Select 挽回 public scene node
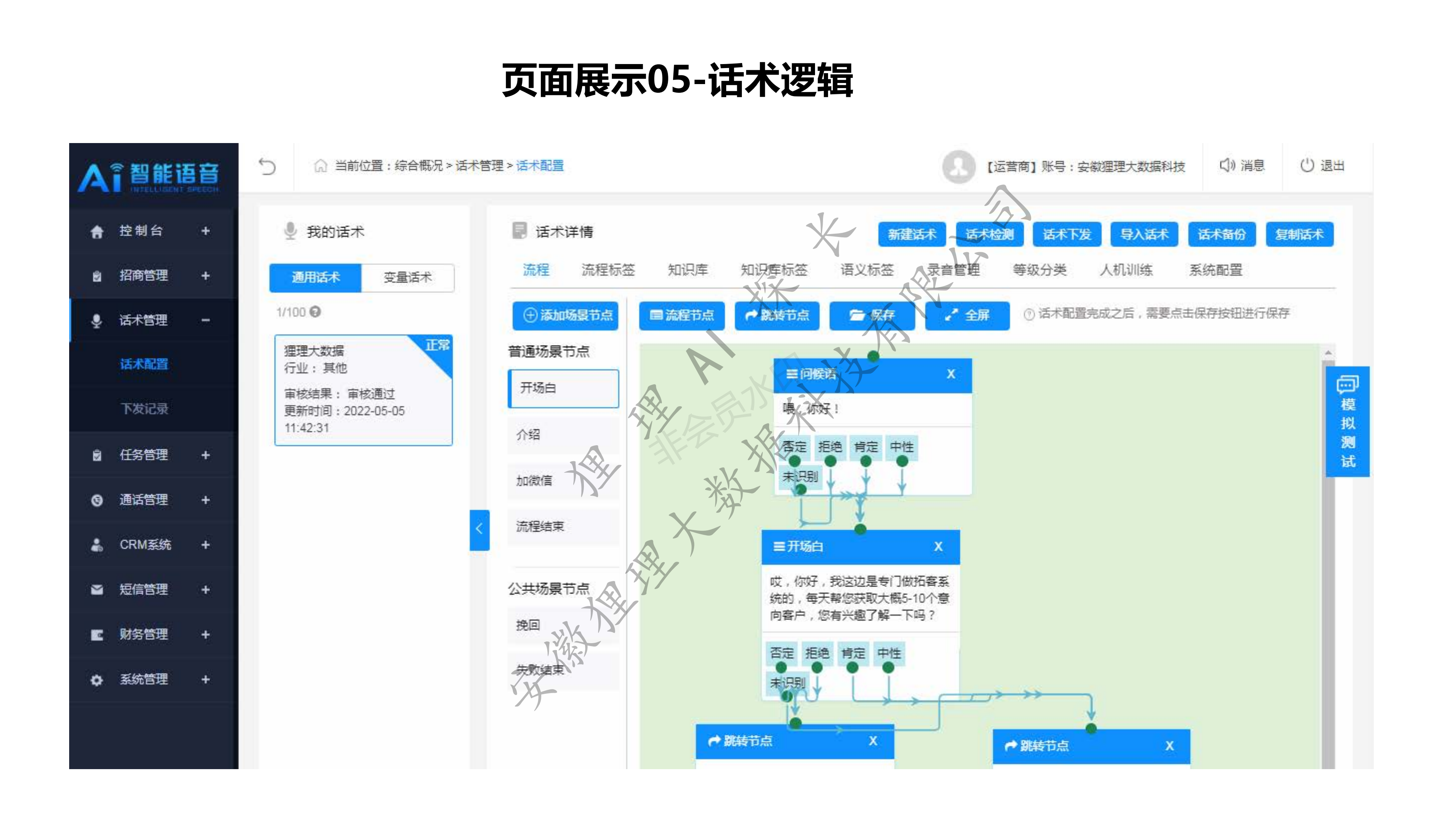Viewport: 1456px width, 819px height. [x=563, y=625]
